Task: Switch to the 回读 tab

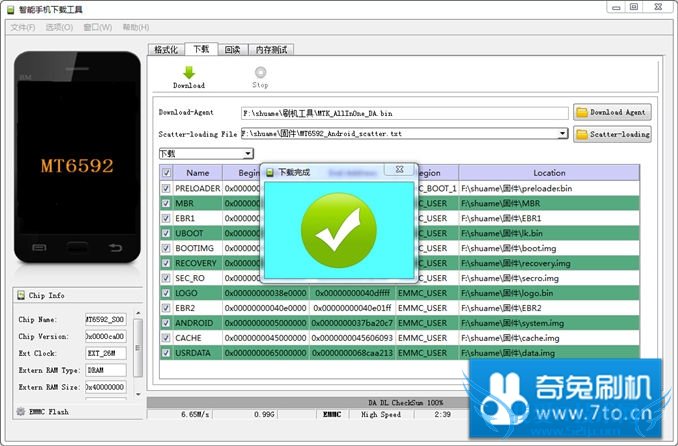Action: pos(233,50)
